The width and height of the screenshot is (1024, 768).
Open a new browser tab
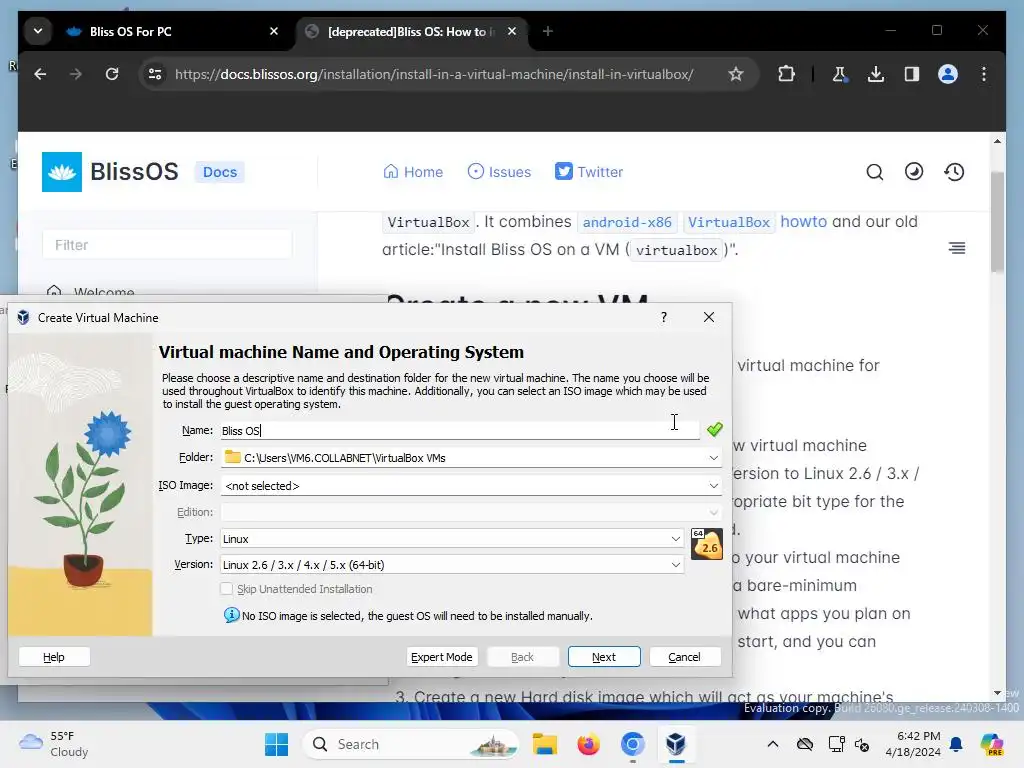(x=548, y=31)
